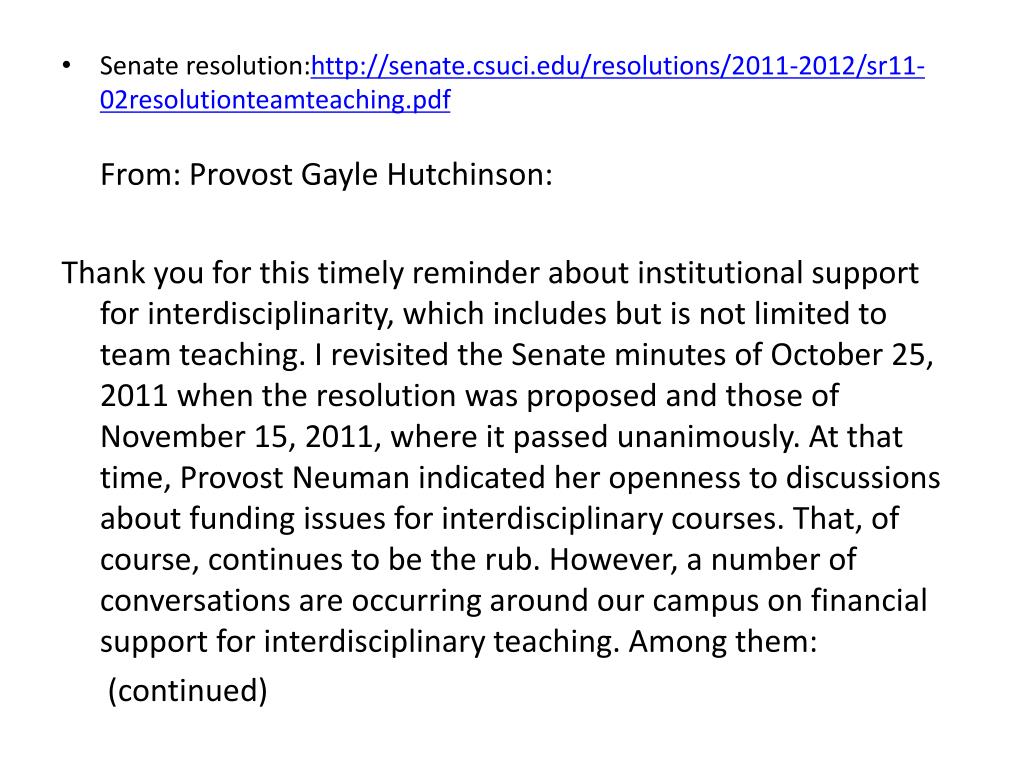Click the date 'October 25,' in the paragraph
The width and height of the screenshot is (1024, 768).
pos(852,355)
